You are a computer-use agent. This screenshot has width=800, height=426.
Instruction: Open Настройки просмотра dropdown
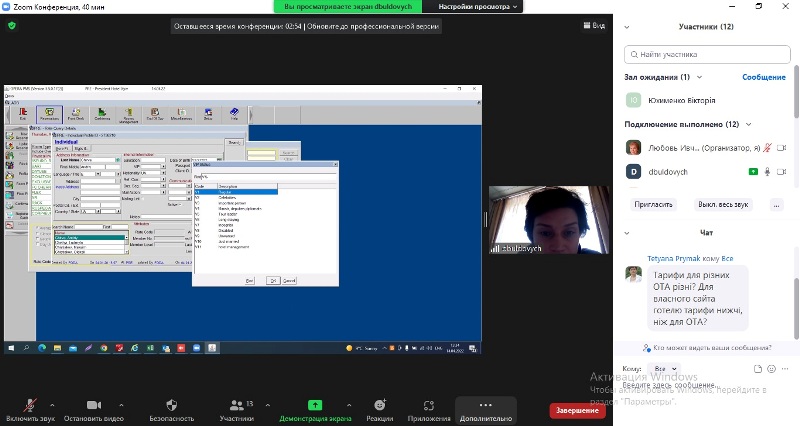click(478, 7)
